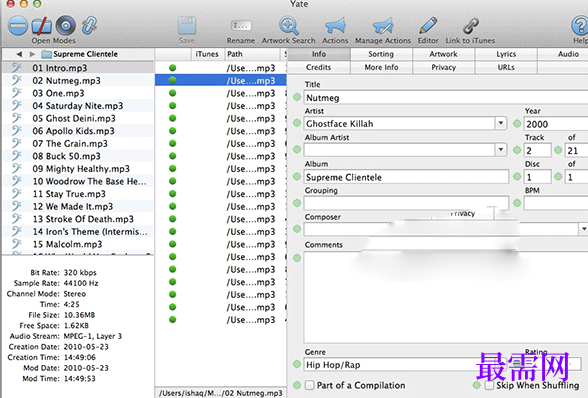This screenshot has width=588, height=398.
Task: Switch to the Lyrics tab
Action: (506, 54)
